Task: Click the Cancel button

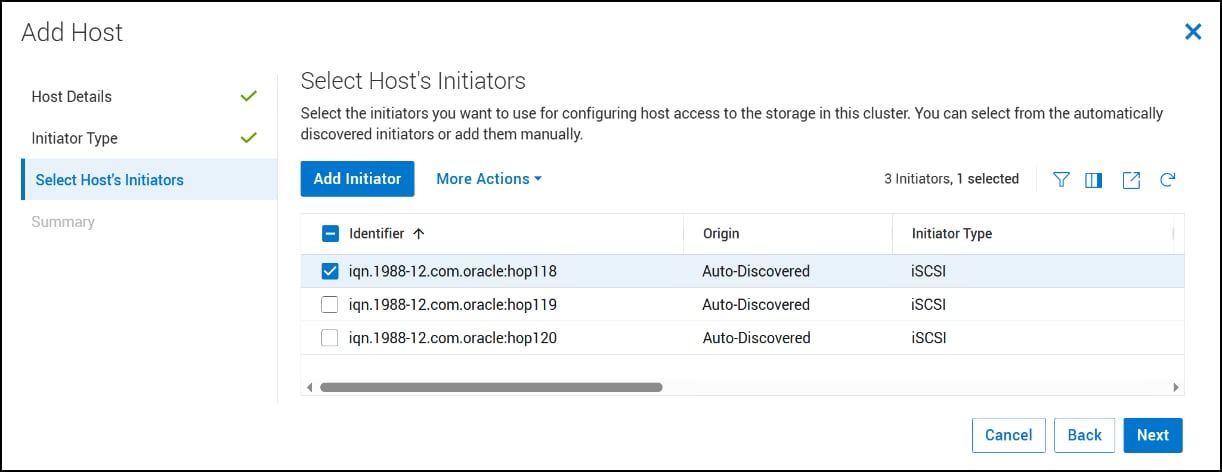Action: [1009, 435]
